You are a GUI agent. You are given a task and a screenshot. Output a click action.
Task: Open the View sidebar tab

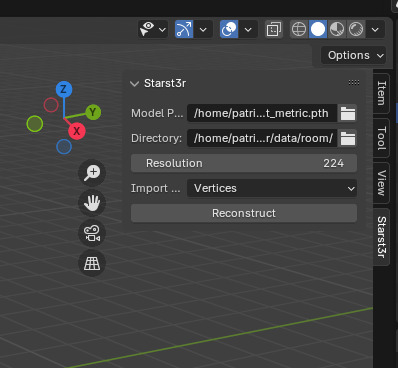coord(382,183)
